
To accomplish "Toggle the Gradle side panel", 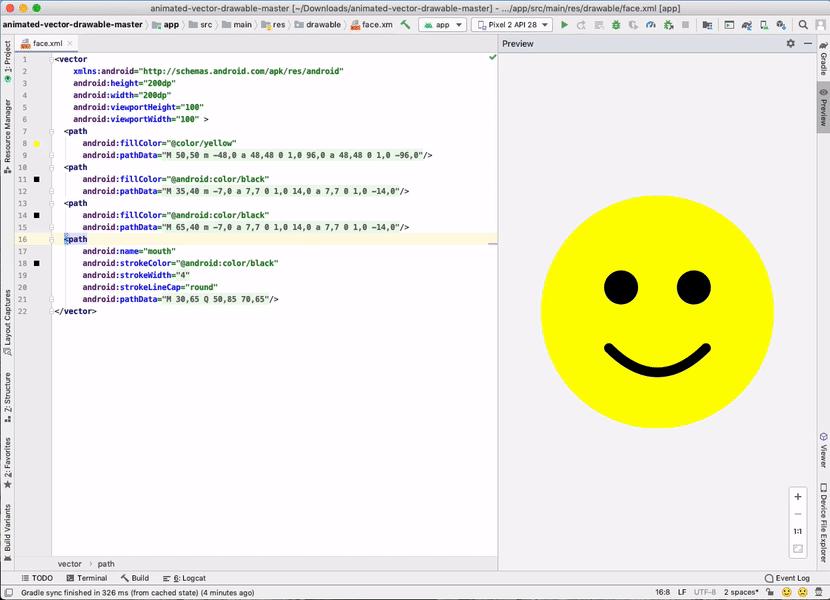I will point(823,58).
